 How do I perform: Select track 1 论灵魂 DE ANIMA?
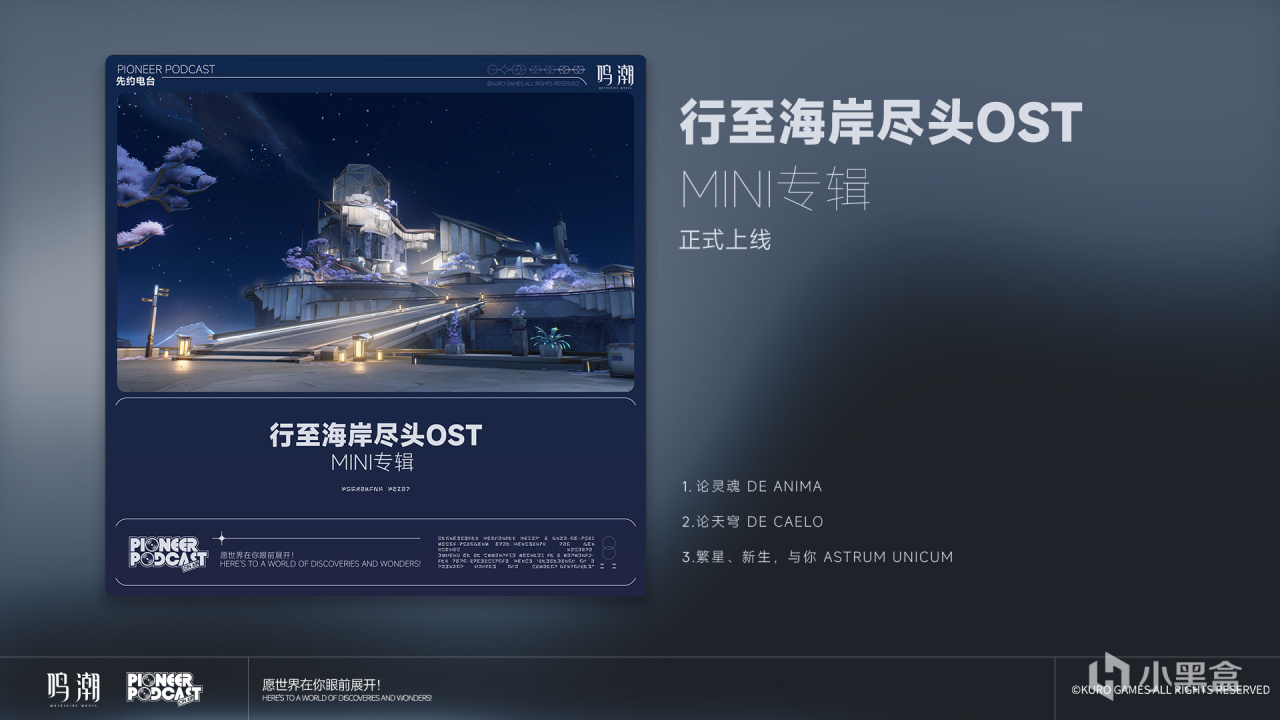click(x=752, y=486)
